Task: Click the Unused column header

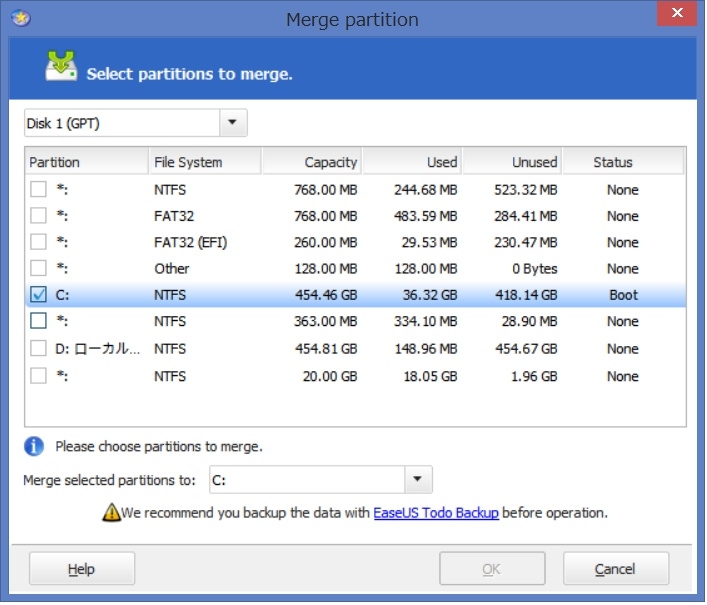Action: click(512, 162)
